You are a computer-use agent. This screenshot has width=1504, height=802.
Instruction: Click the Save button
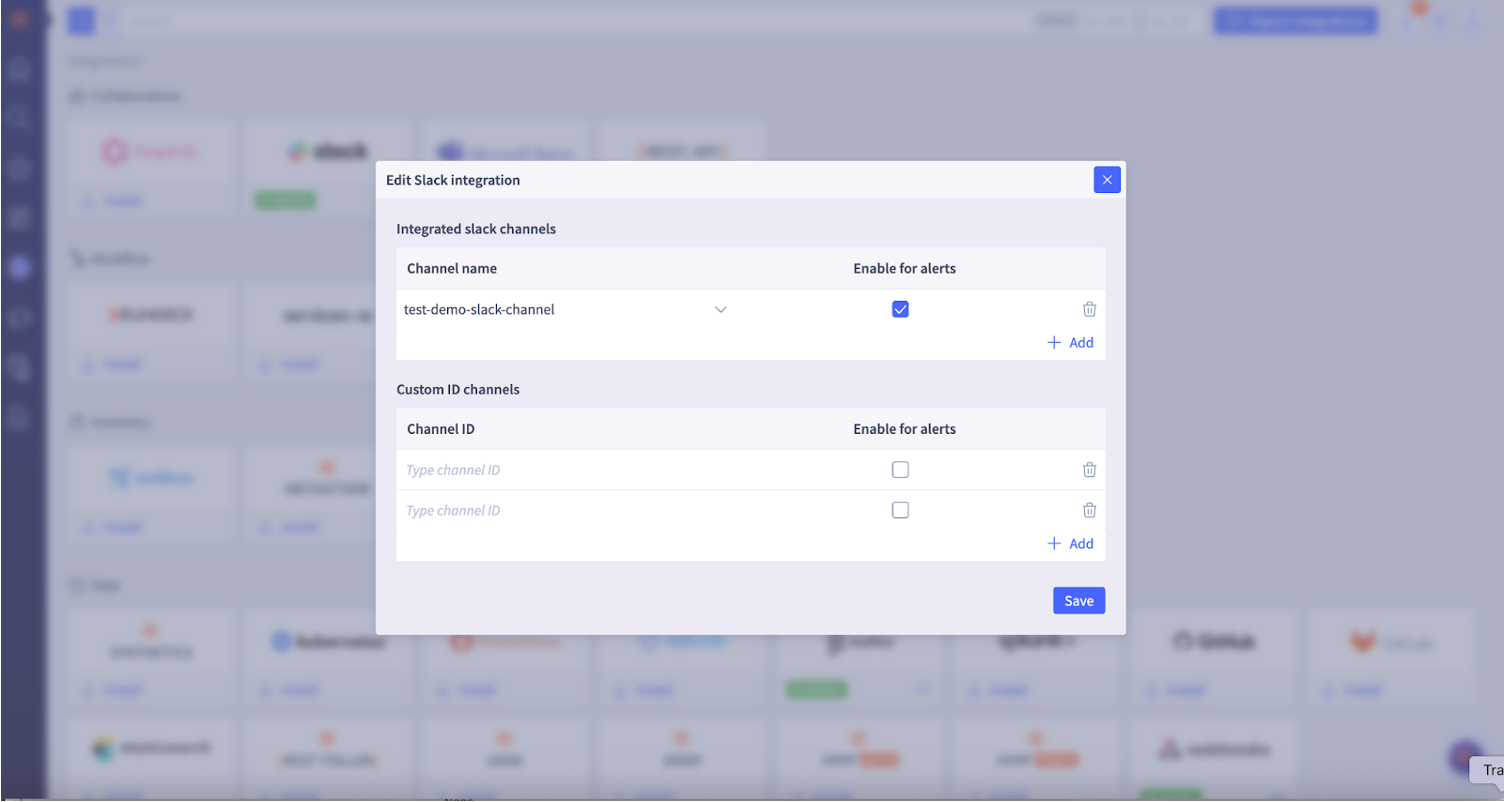point(1078,600)
